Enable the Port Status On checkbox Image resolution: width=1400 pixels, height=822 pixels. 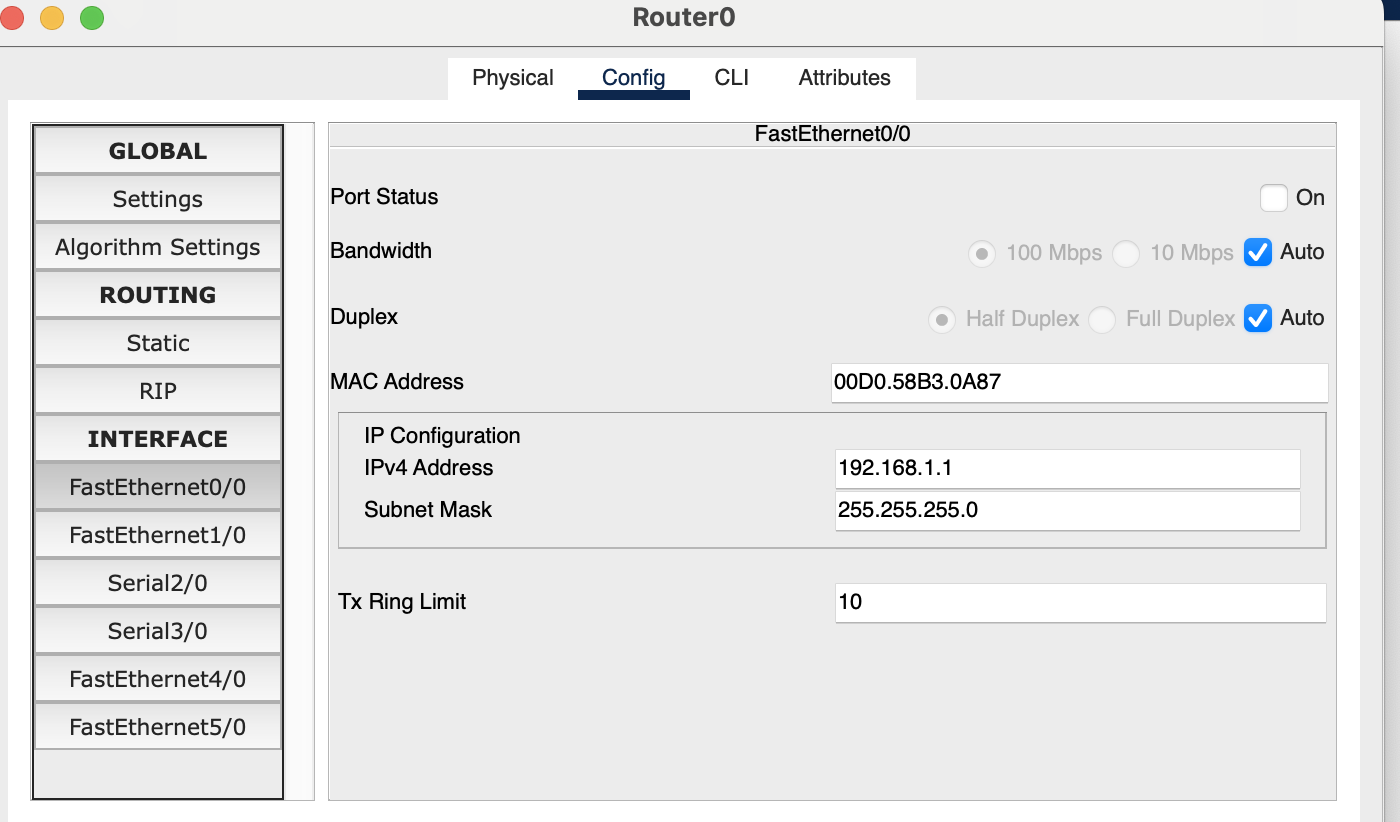[x=1273, y=198]
